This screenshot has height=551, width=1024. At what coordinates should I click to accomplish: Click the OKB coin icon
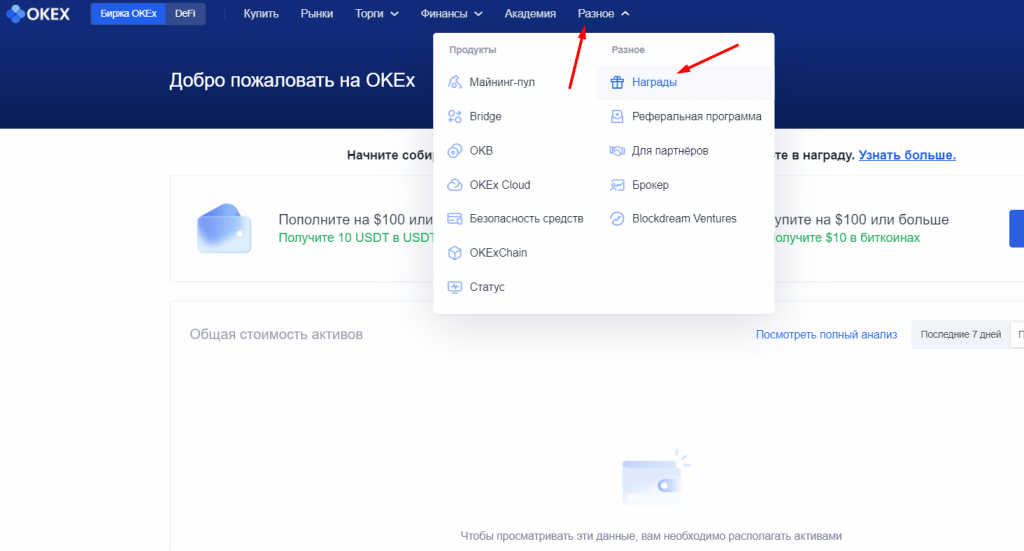tap(455, 151)
